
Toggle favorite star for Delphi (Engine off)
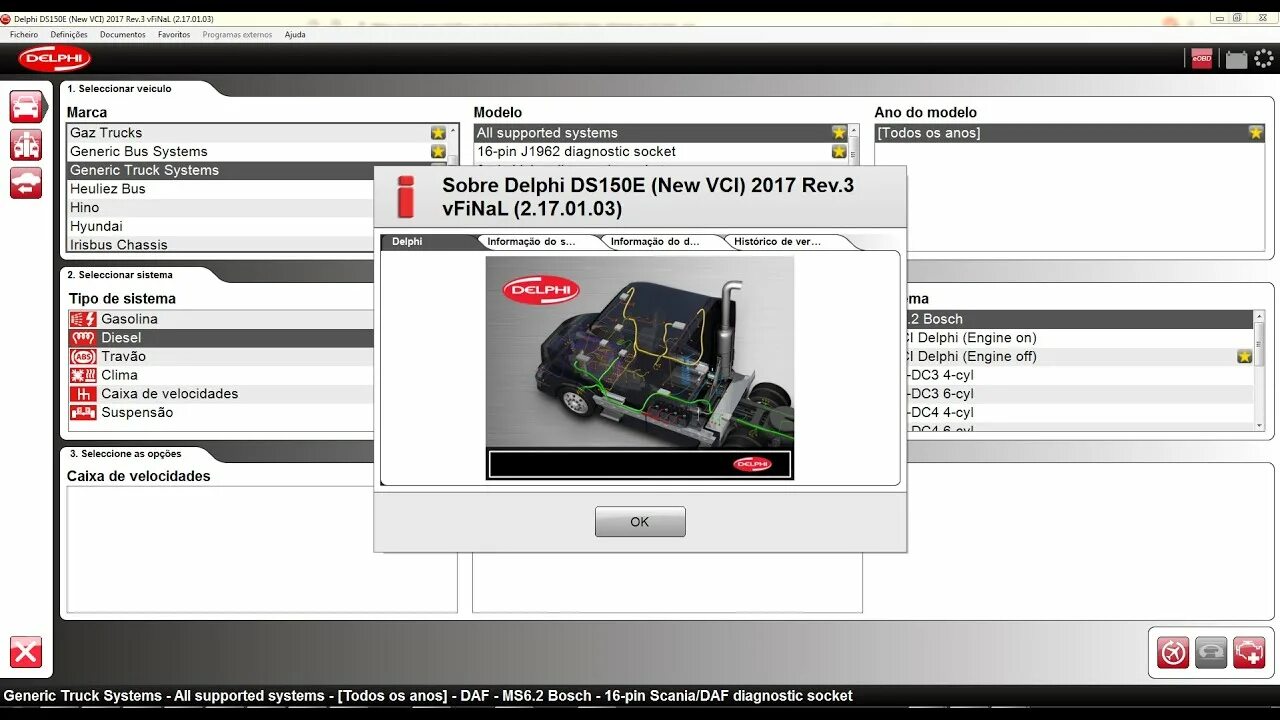coord(1244,357)
